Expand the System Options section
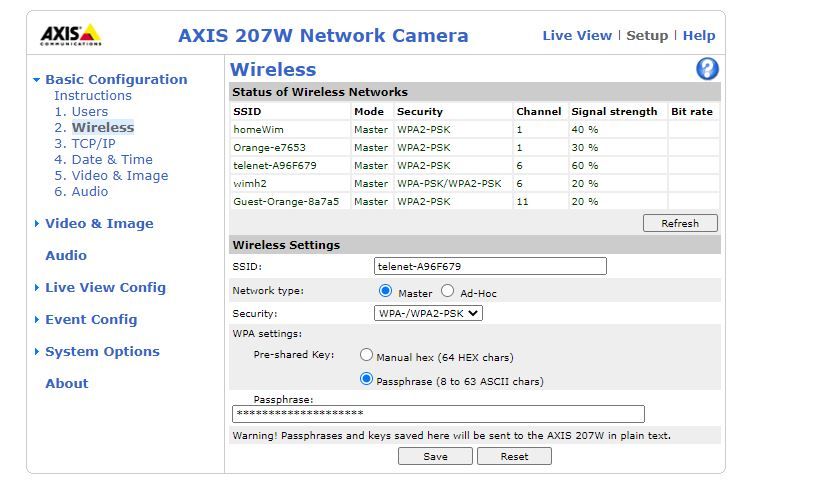820x501 pixels. pos(102,352)
